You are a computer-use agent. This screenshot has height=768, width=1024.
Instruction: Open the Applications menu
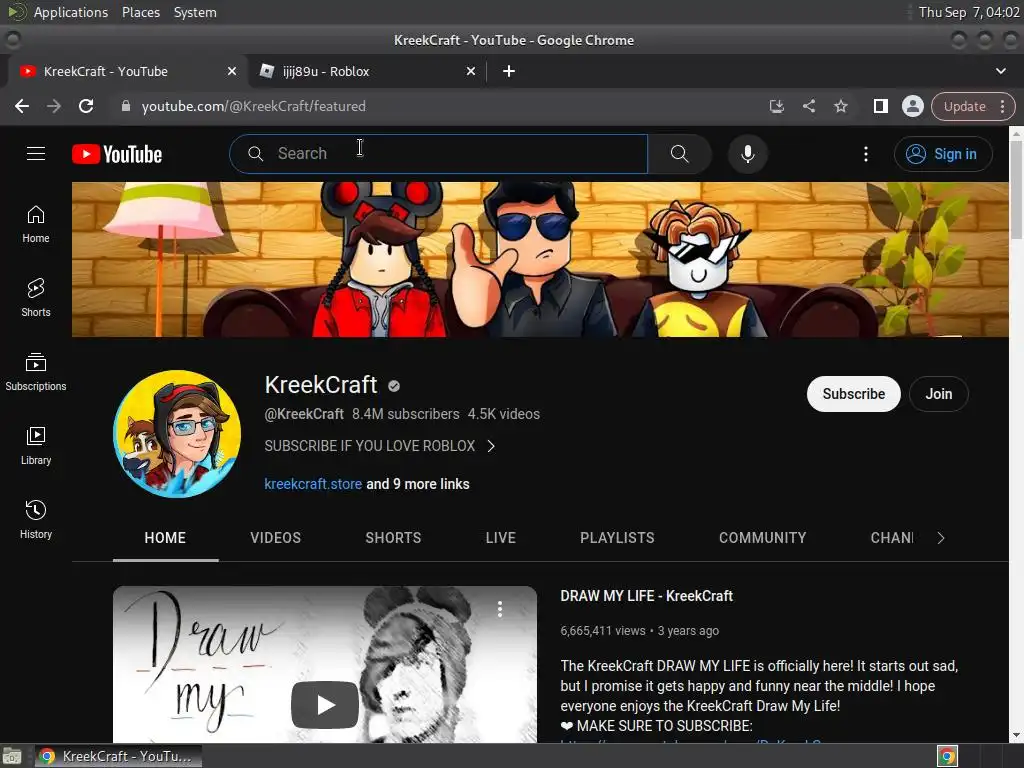tap(71, 12)
